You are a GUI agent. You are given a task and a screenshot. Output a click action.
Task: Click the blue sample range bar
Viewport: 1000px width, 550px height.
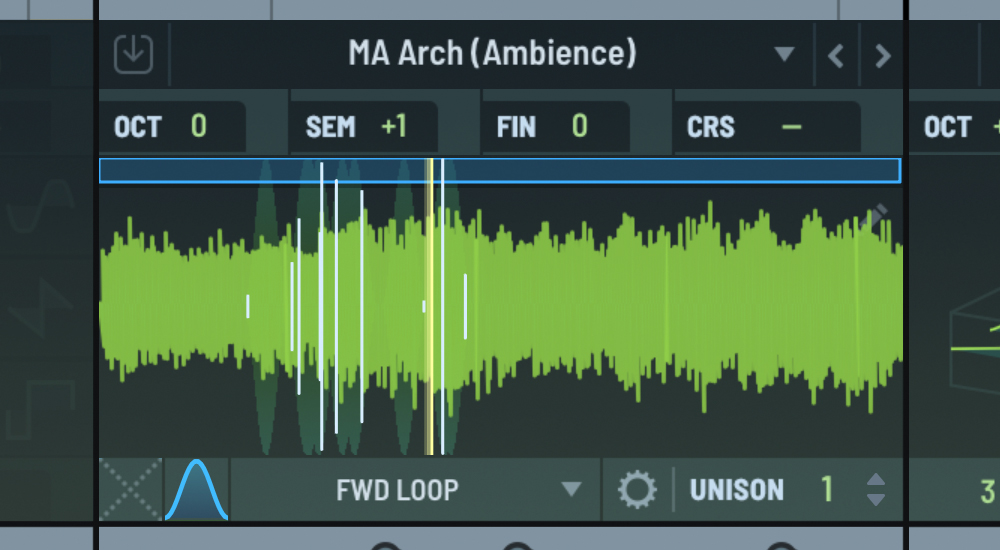500,171
